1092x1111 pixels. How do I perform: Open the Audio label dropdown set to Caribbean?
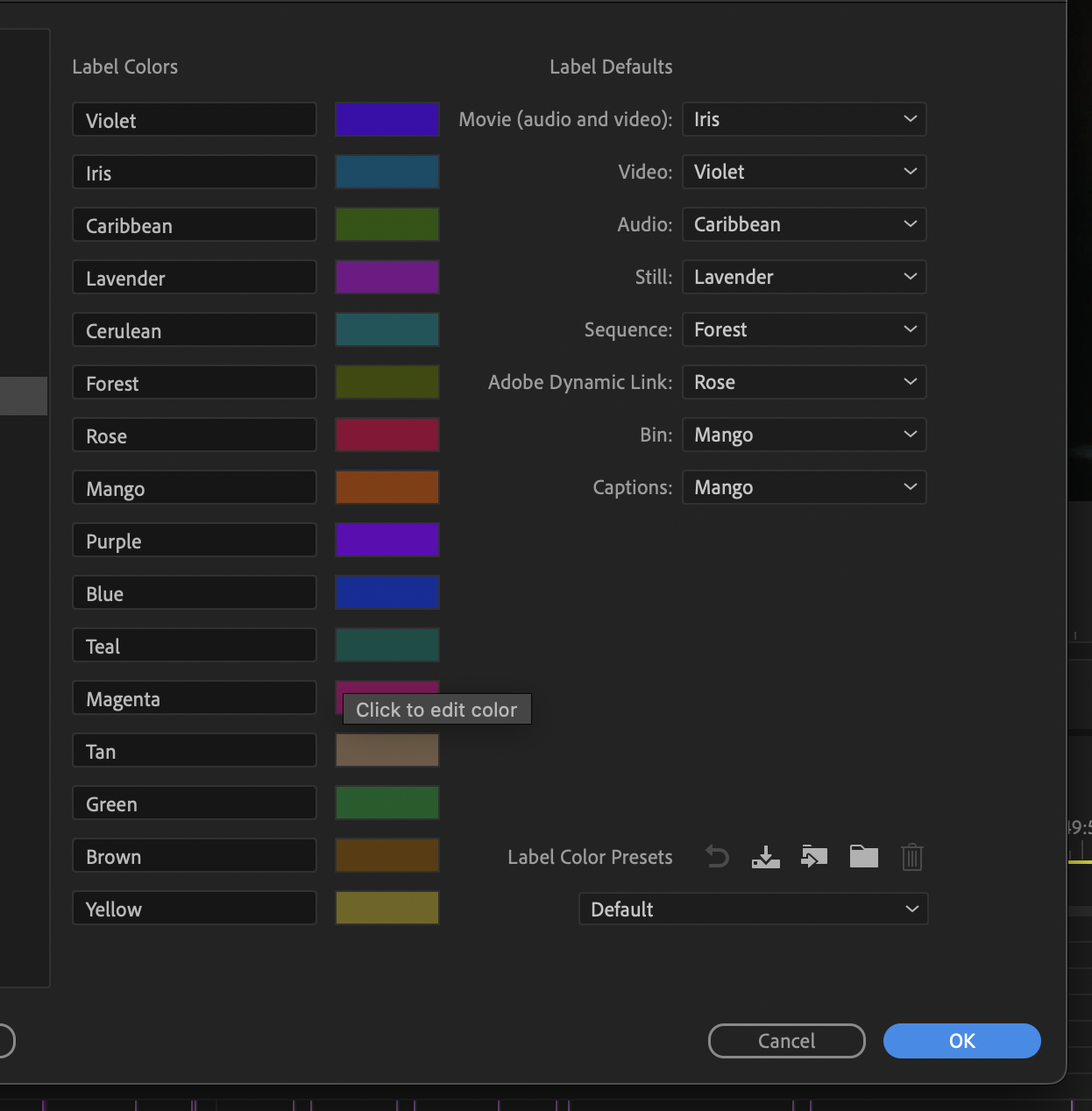(x=804, y=224)
